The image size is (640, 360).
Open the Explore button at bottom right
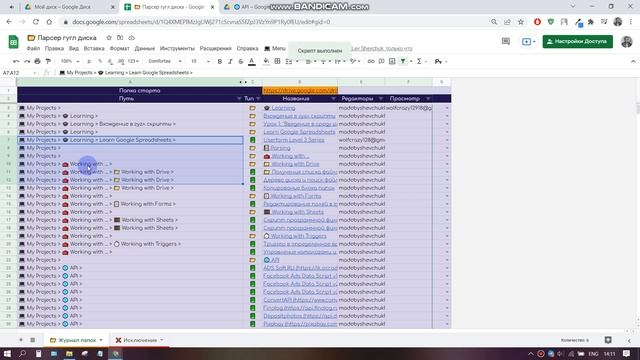[x=608, y=340]
